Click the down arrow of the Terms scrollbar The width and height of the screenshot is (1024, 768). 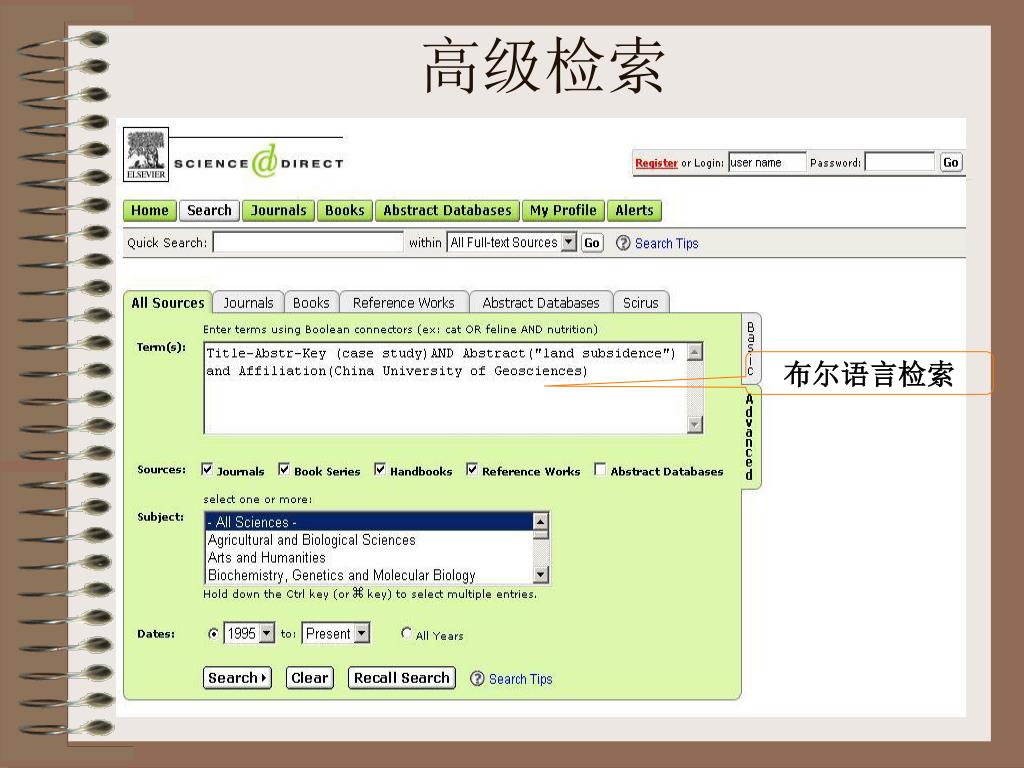[695, 424]
